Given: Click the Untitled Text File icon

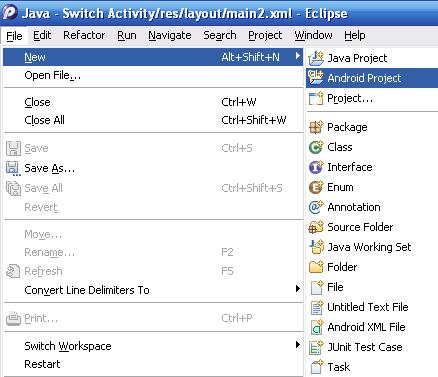Looking at the screenshot, I should pos(317,307).
